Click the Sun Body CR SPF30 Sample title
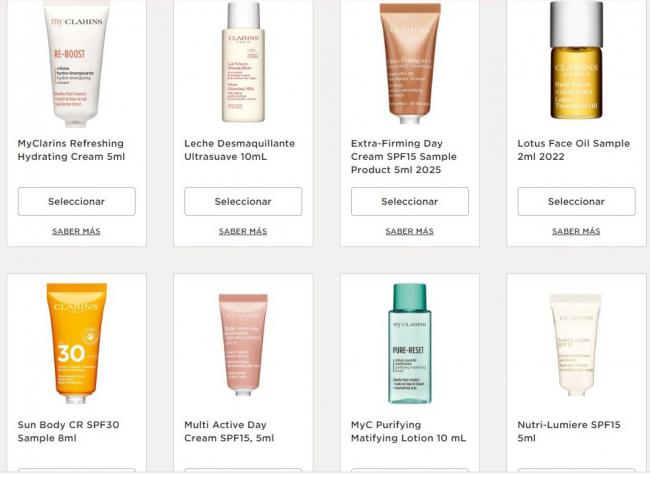The width and height of the screenshot is (650, 479). tap(68, 431)
